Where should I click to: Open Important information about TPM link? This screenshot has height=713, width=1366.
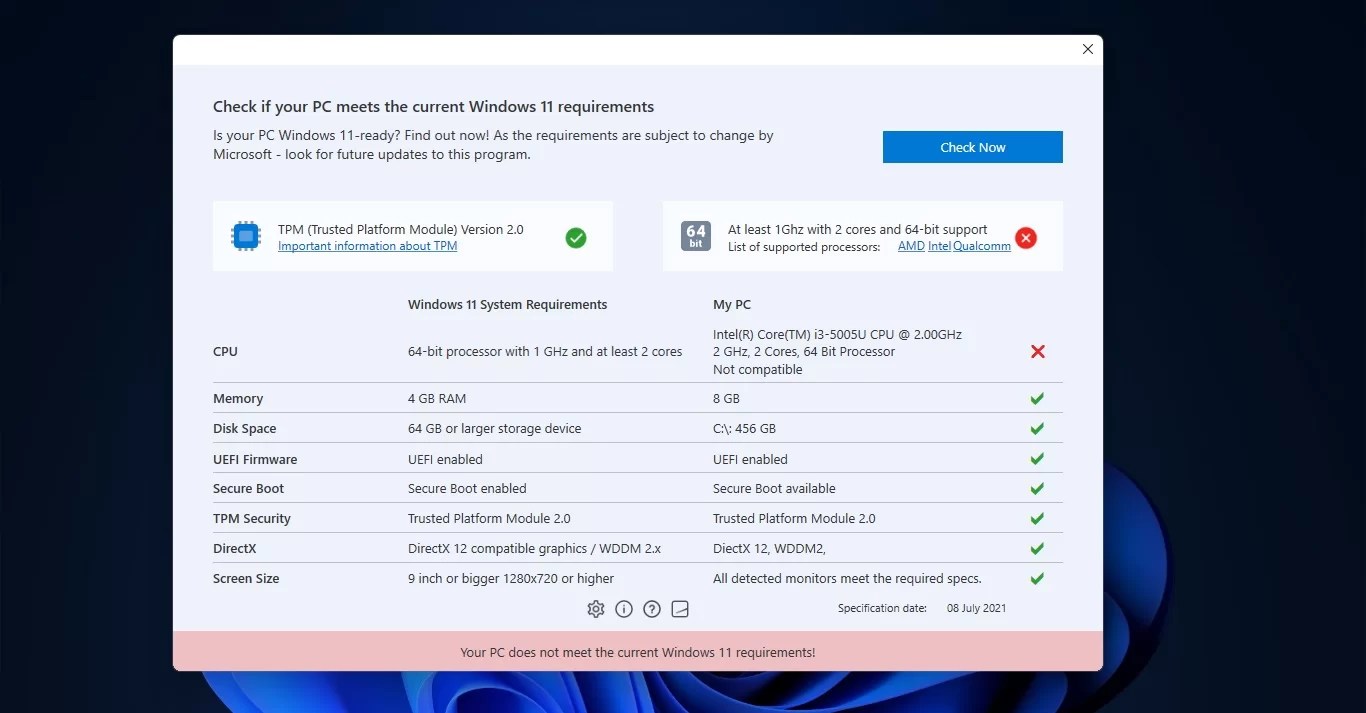(x=367, y=246)
